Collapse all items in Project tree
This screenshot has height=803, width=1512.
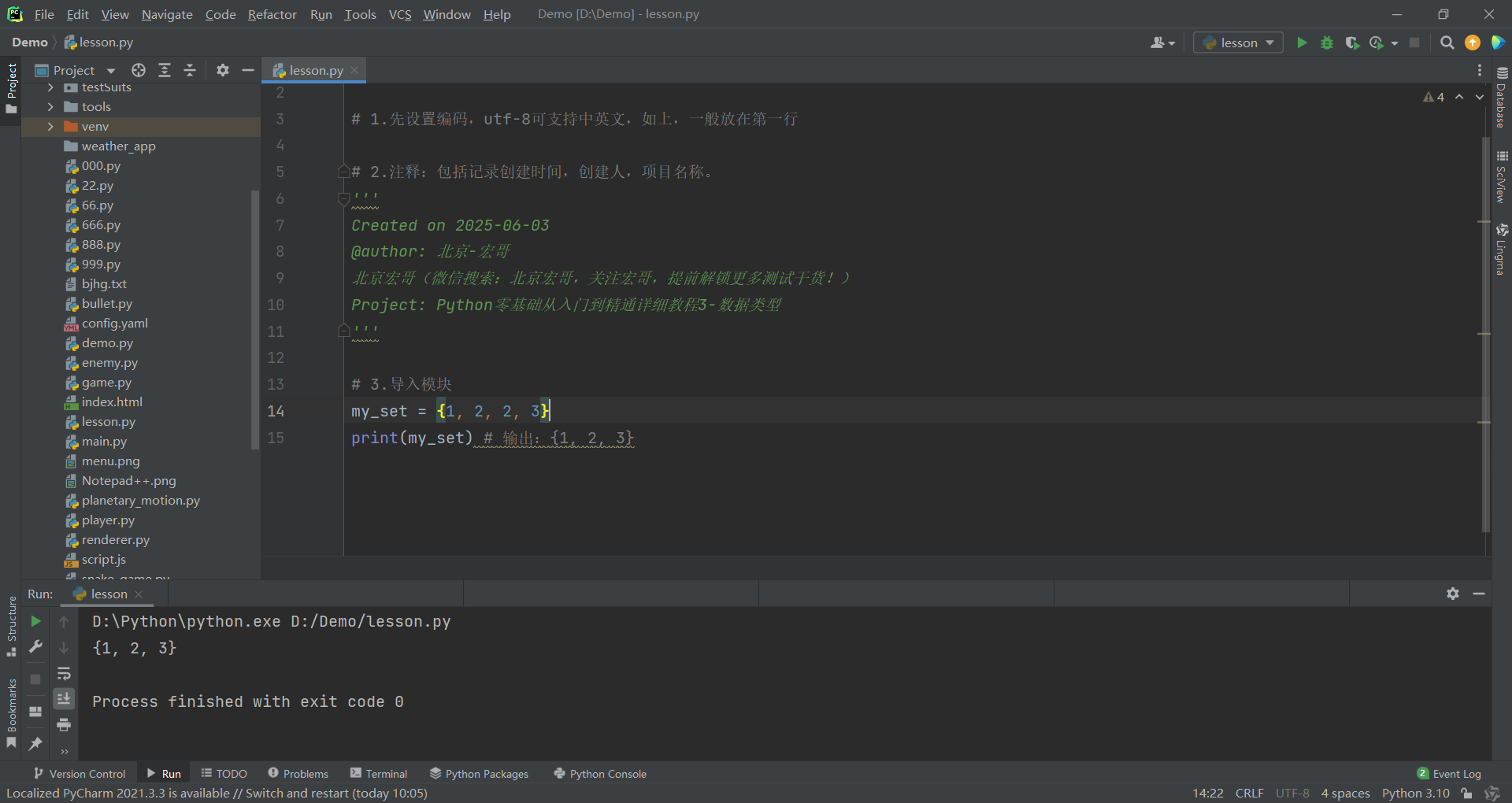pyautogui.click(x=190, y=70)
